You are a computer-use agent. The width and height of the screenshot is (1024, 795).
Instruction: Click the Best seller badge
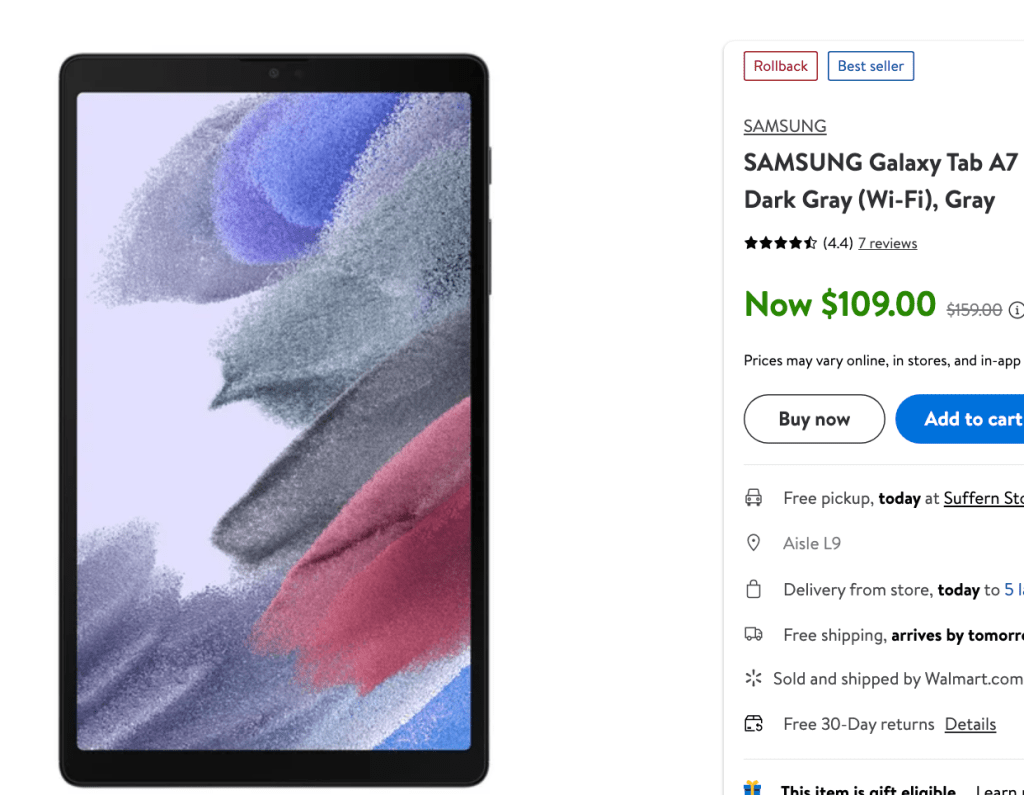click(870, 66)
